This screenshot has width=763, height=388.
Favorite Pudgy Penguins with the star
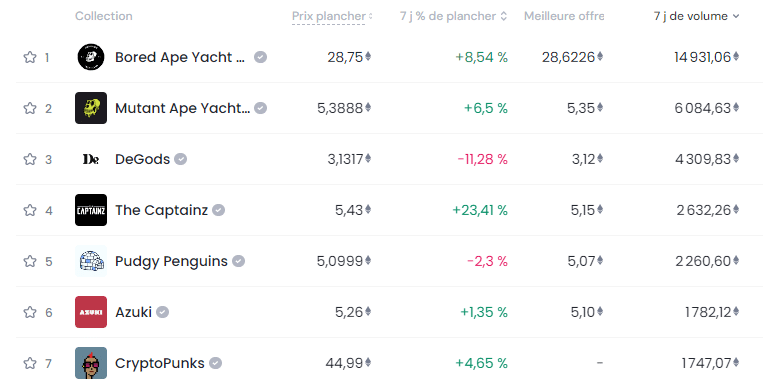[x=30, y=261]
